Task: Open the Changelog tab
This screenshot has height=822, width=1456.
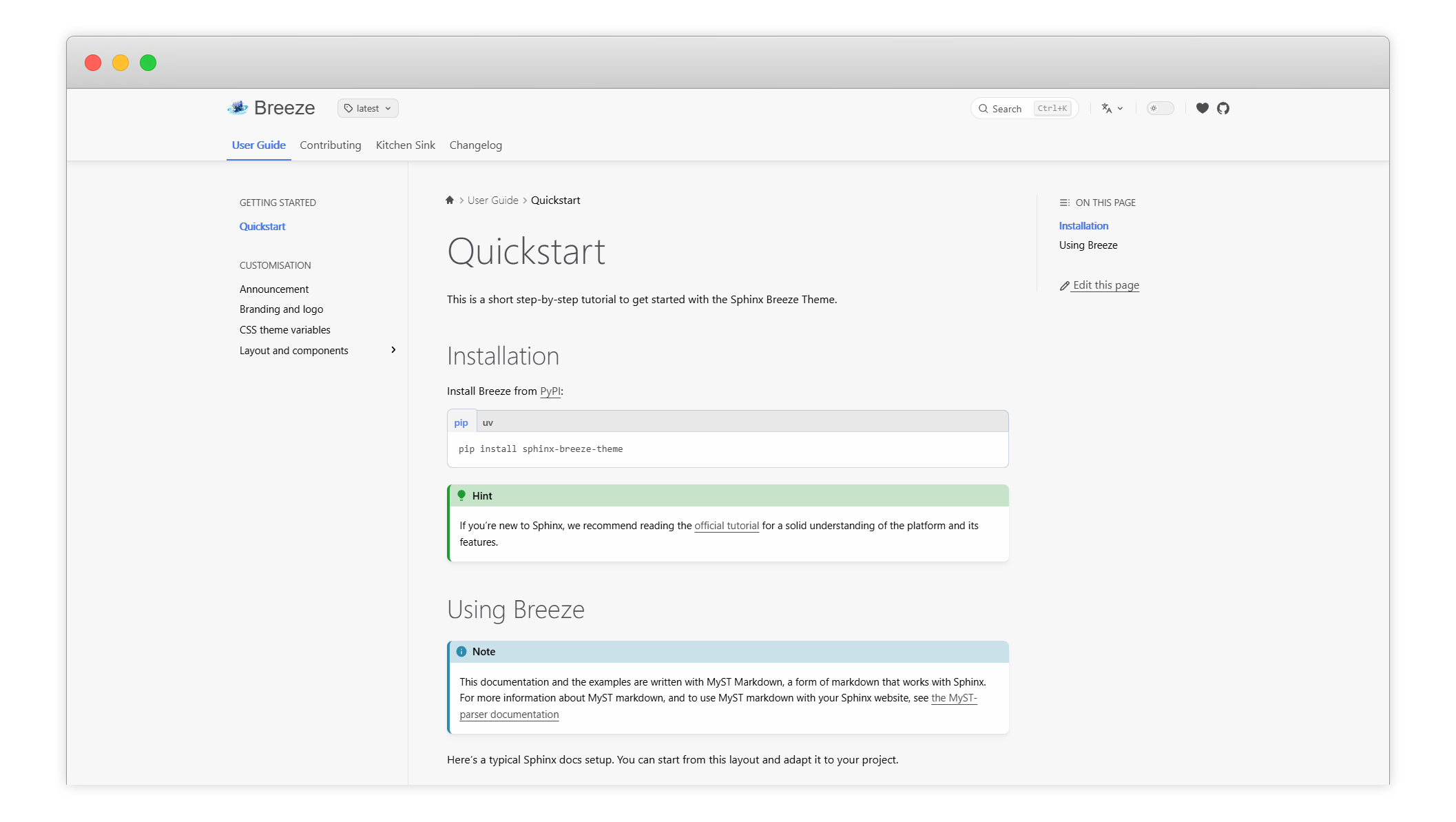Action: [x=475, y=145]
